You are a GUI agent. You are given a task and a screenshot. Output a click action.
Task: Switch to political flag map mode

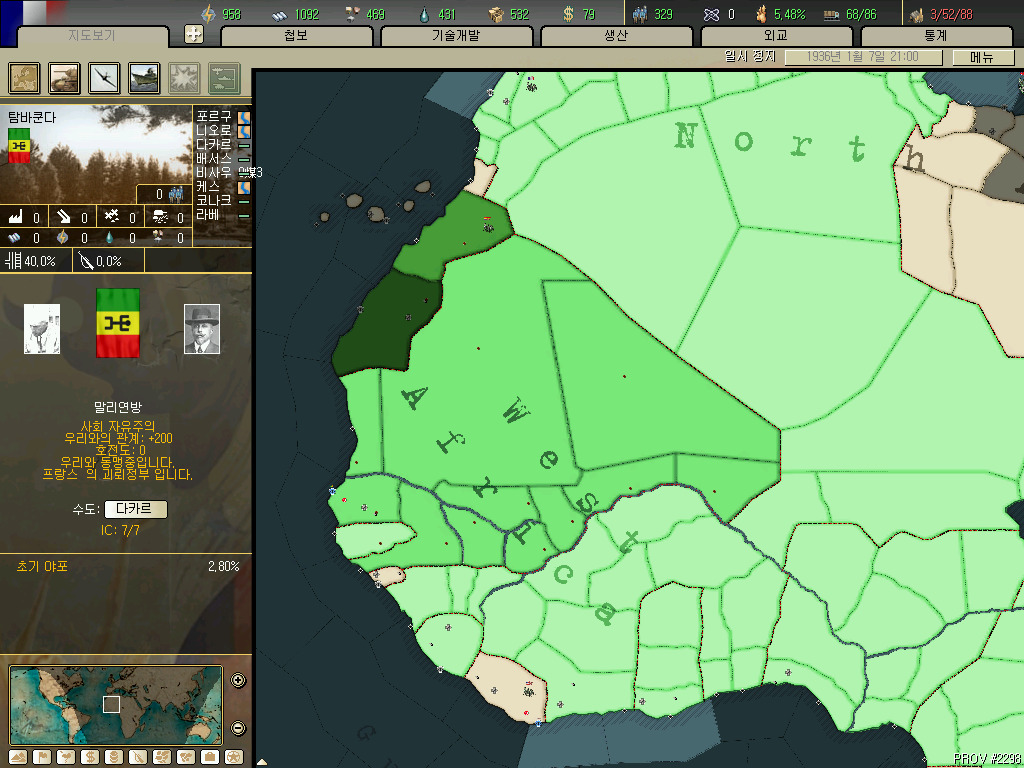point(42,757)
